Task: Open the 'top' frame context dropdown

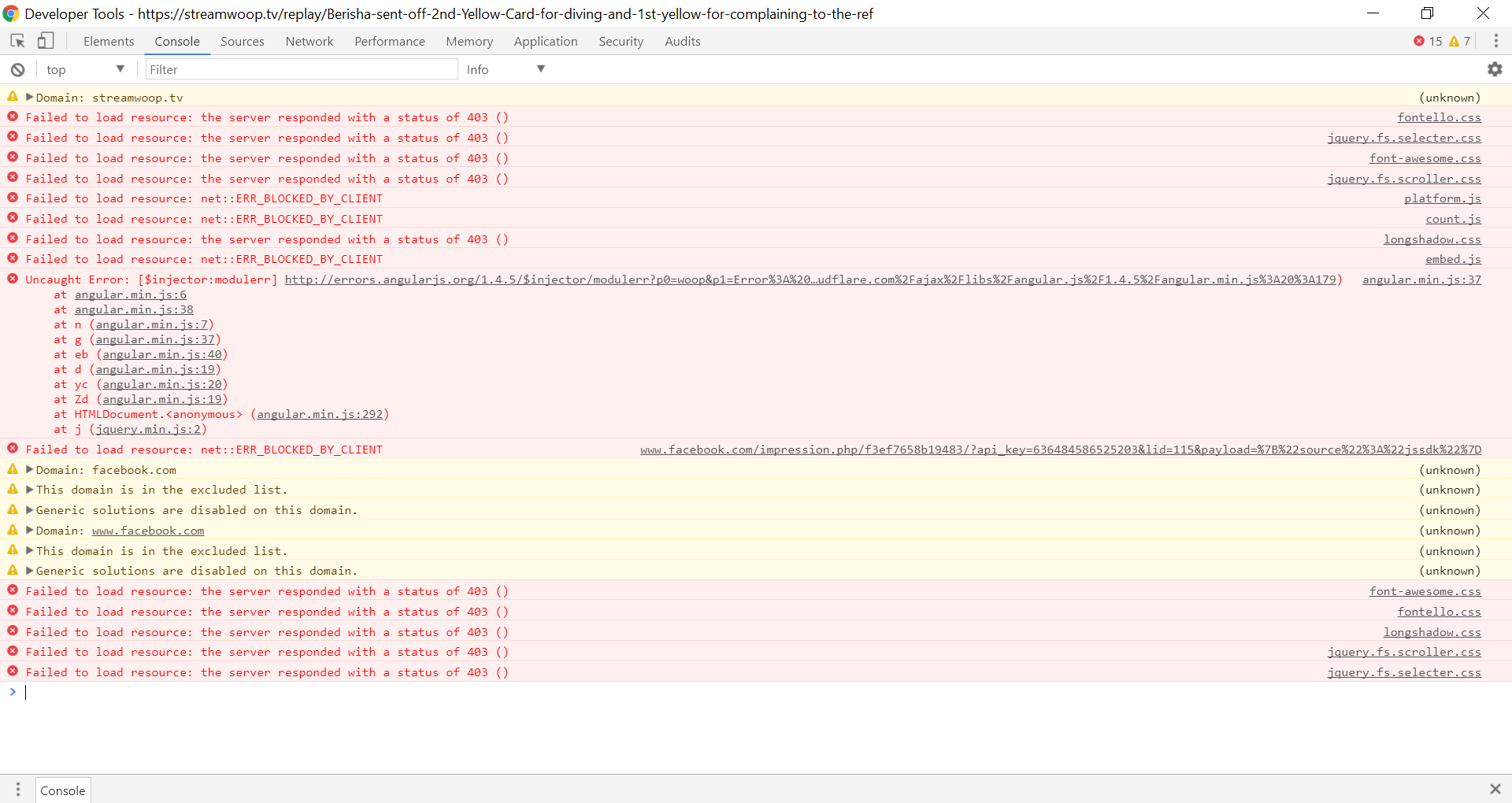Action: (85, 69)
